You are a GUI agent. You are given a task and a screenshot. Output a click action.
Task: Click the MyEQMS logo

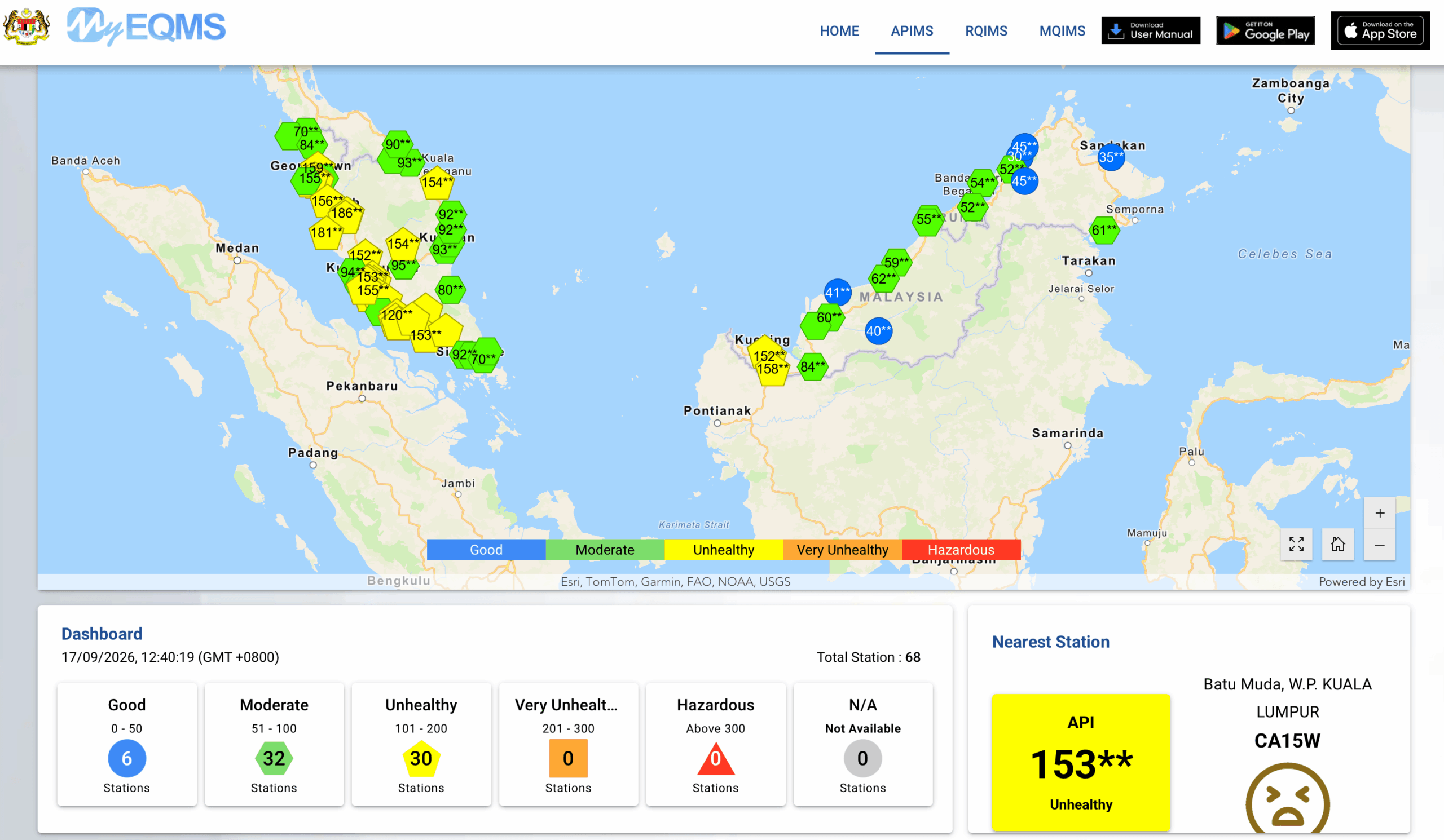146,27
